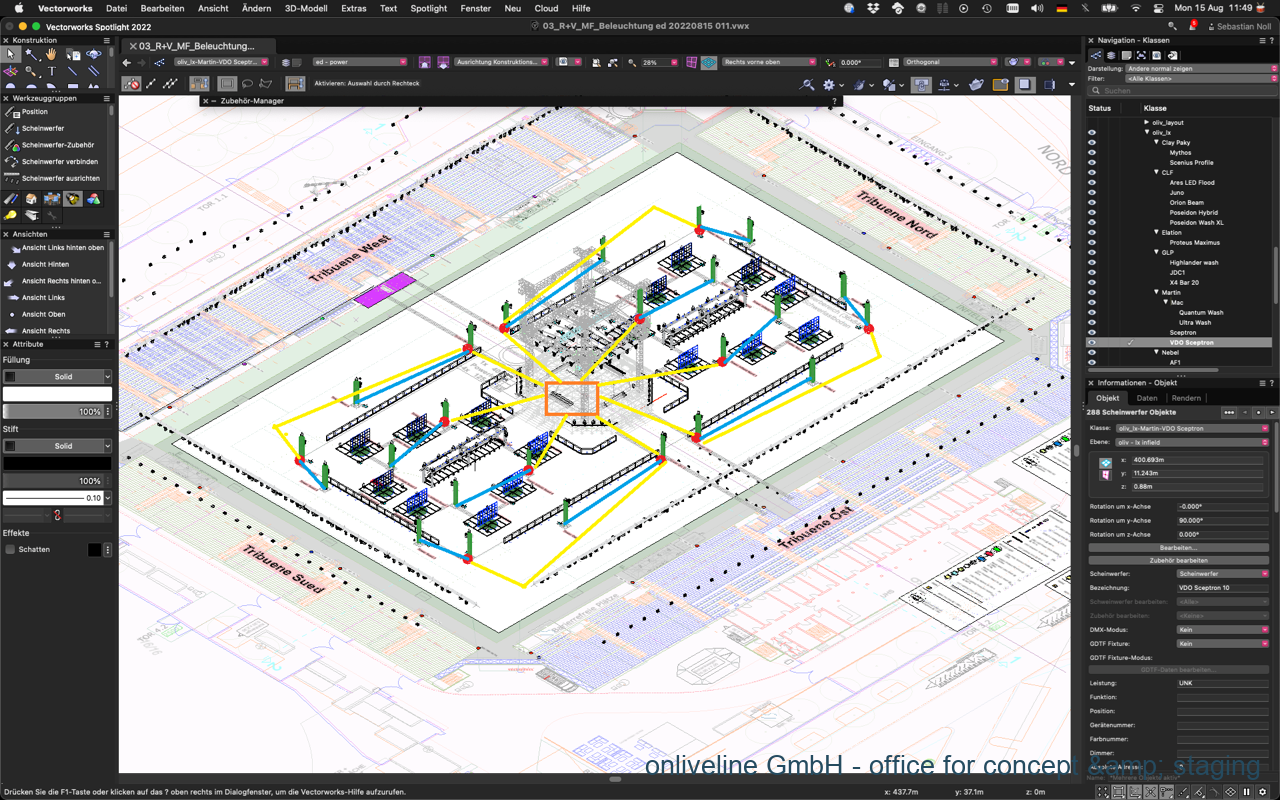Image resolution: width=1280 pixels, height=800 pixels.
Task: Open the Darstellung dropdown in Navigation
Action: pyautogui.click(x=1202, y=68)
